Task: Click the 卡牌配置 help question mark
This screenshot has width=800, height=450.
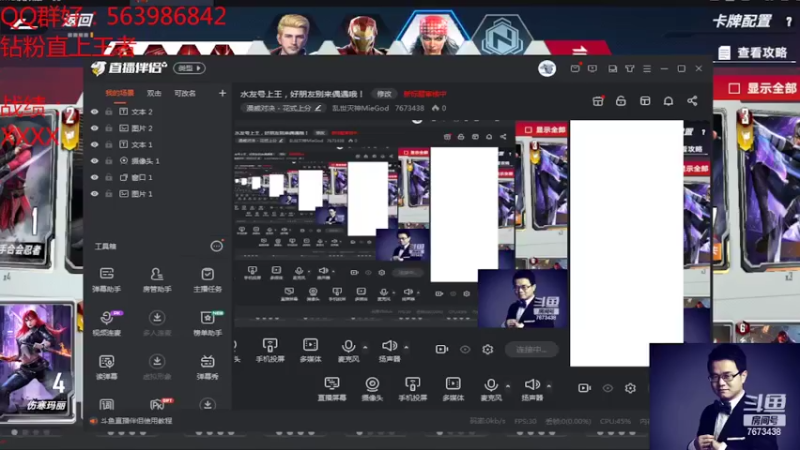Action: click(789, 22)
